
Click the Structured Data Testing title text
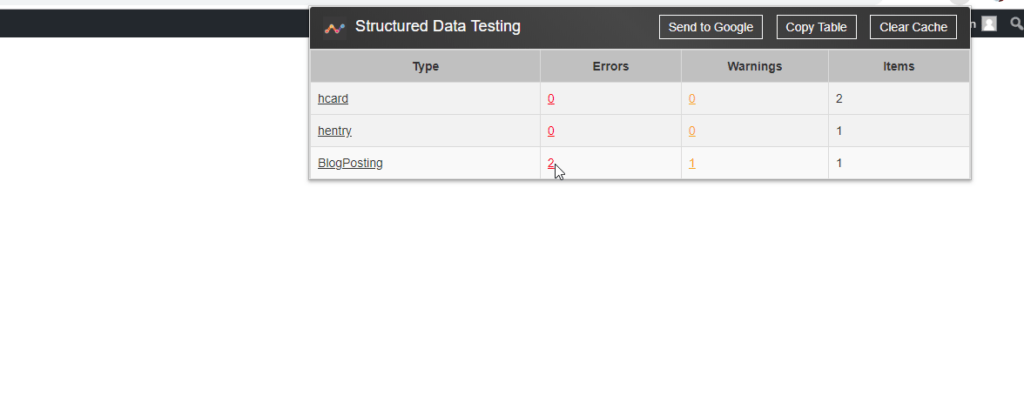coord(437,27)
